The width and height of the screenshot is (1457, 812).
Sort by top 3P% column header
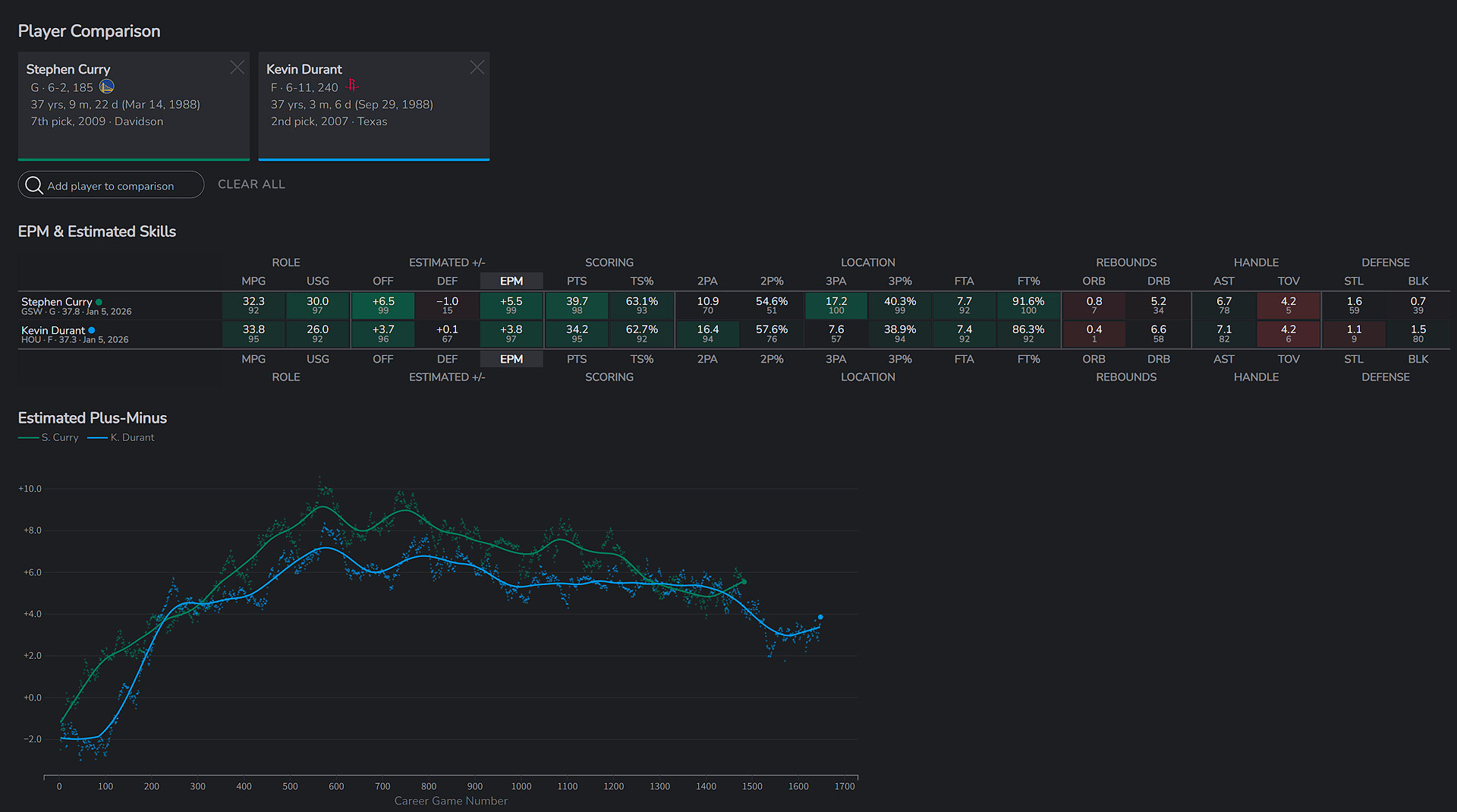900,282
